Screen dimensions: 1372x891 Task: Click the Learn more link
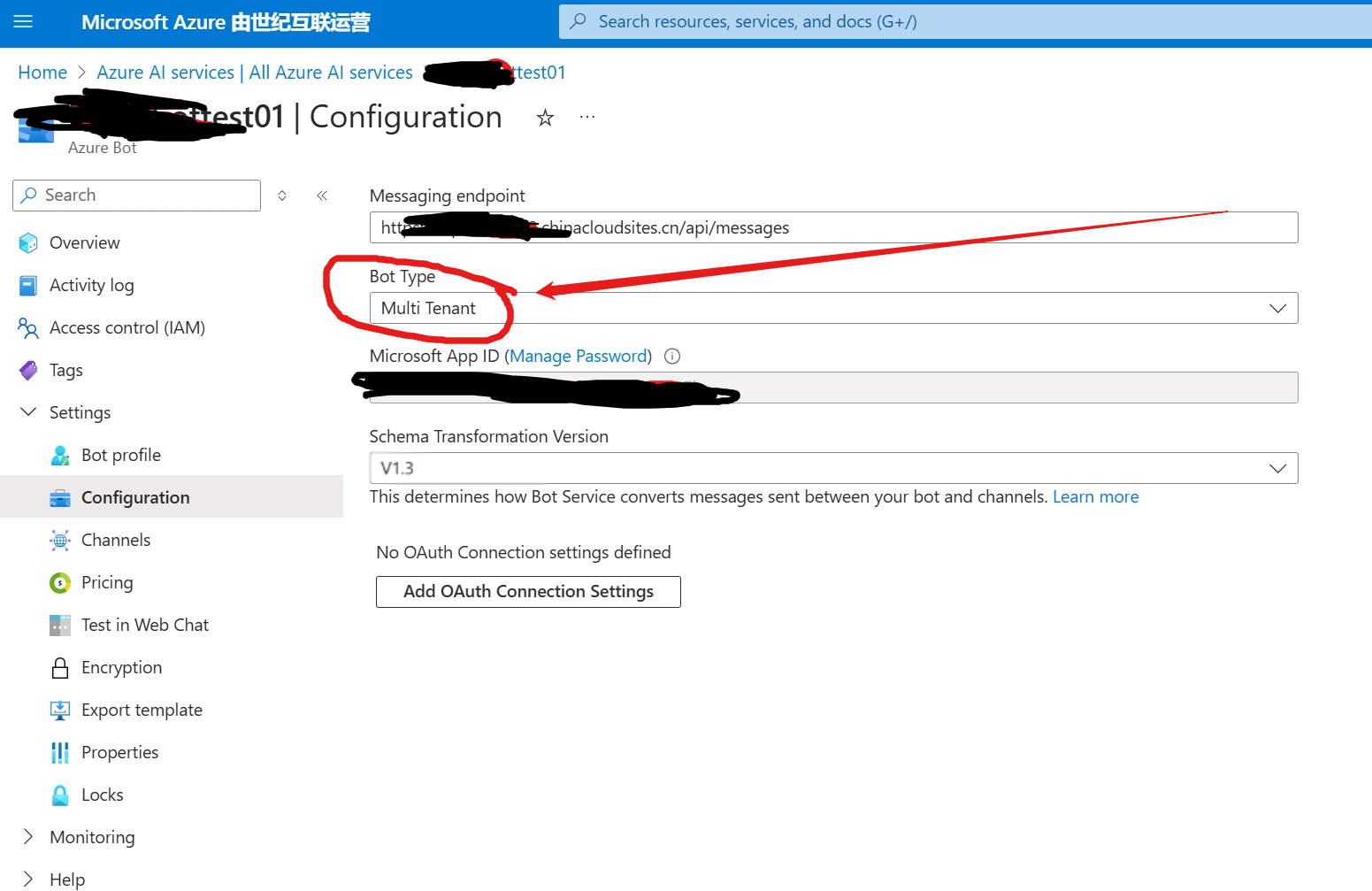click(x=1095, y=497)
